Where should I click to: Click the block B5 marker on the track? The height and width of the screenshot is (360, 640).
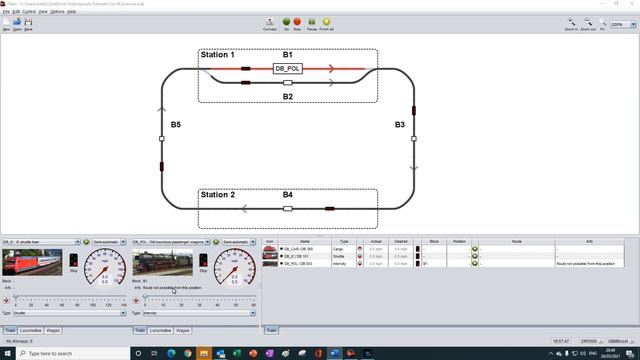point(162,139)
